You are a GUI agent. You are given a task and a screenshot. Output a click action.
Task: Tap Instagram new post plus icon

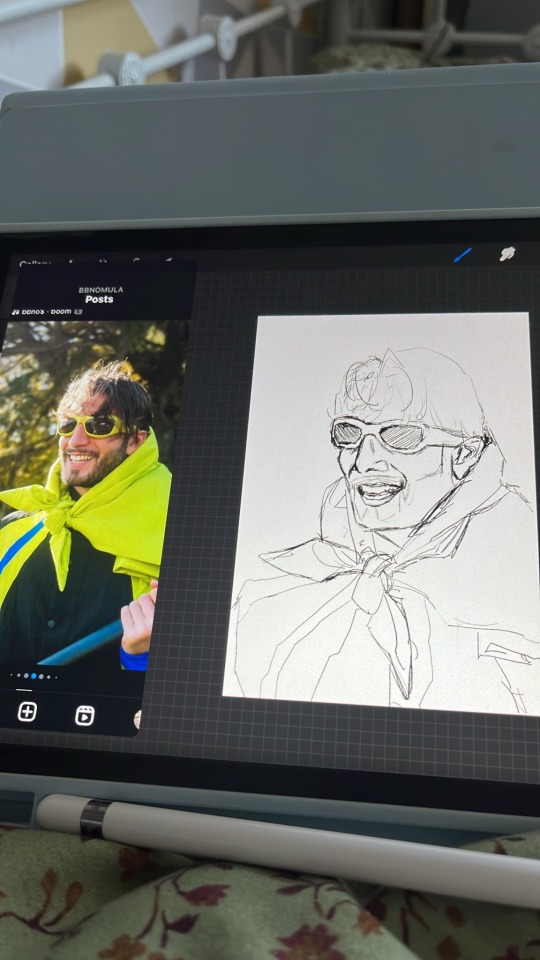pyautogui.click(x=27, y=711)
